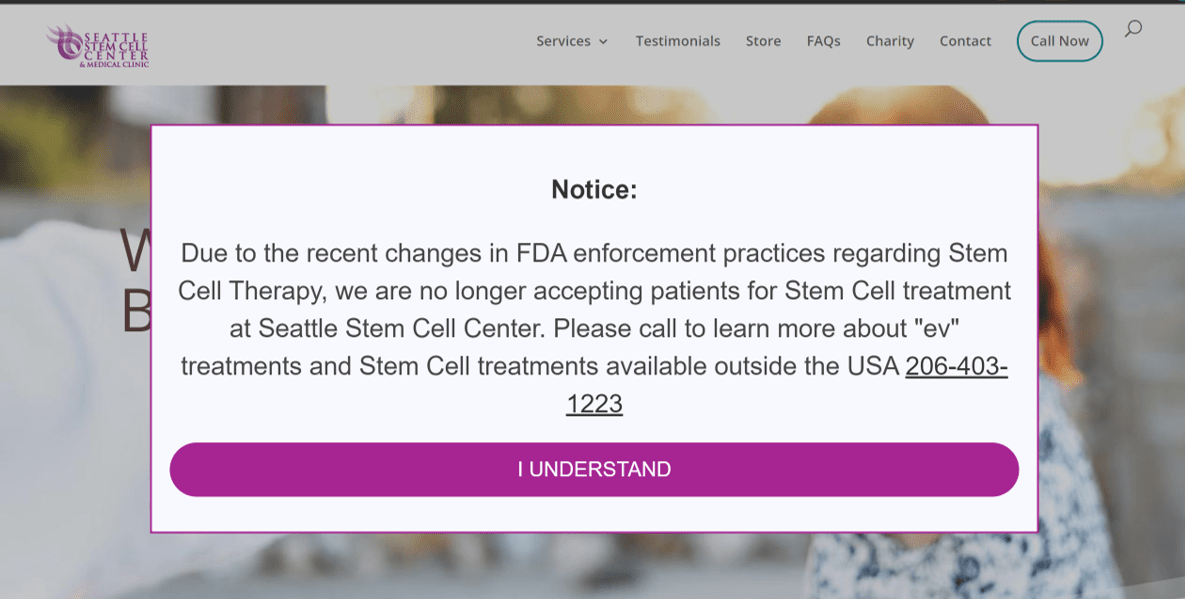This screenshot has height=599, width=1185.
Task: Click the Seattle Stem Cell Center logo
Action: [96, 45]
